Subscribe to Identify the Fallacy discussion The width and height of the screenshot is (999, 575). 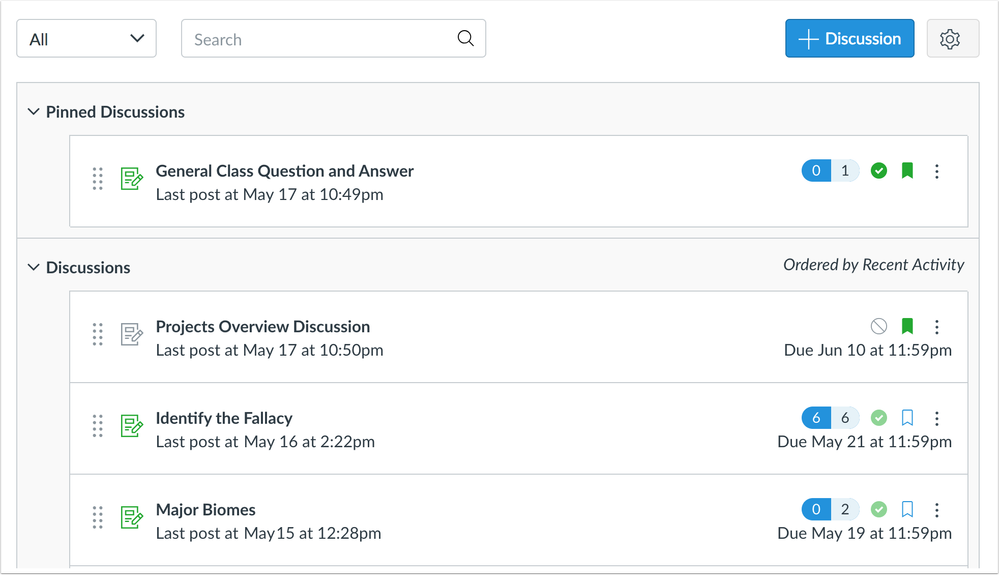(907, 418)
